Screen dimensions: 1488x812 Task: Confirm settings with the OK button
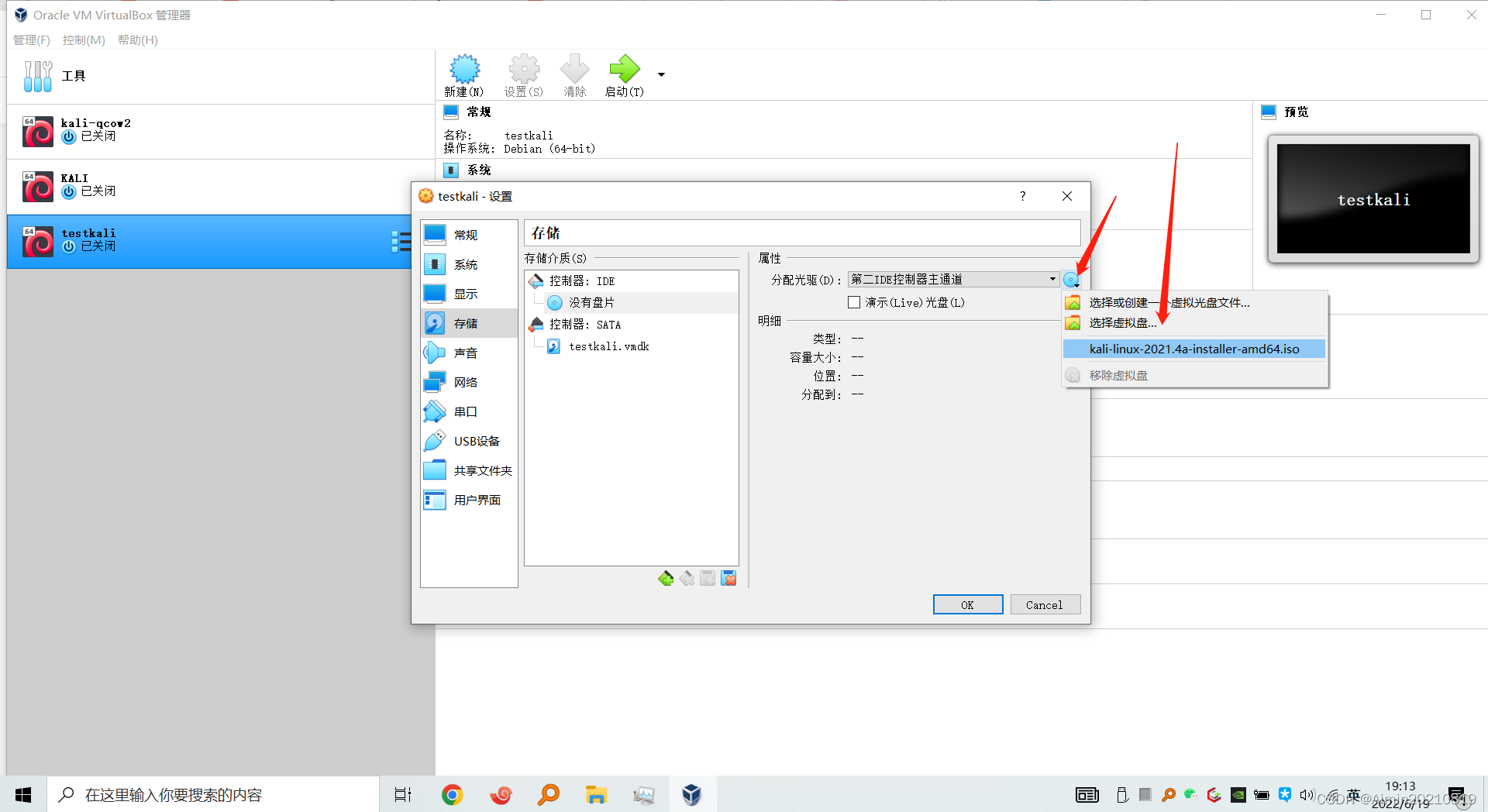coord(967,604)
